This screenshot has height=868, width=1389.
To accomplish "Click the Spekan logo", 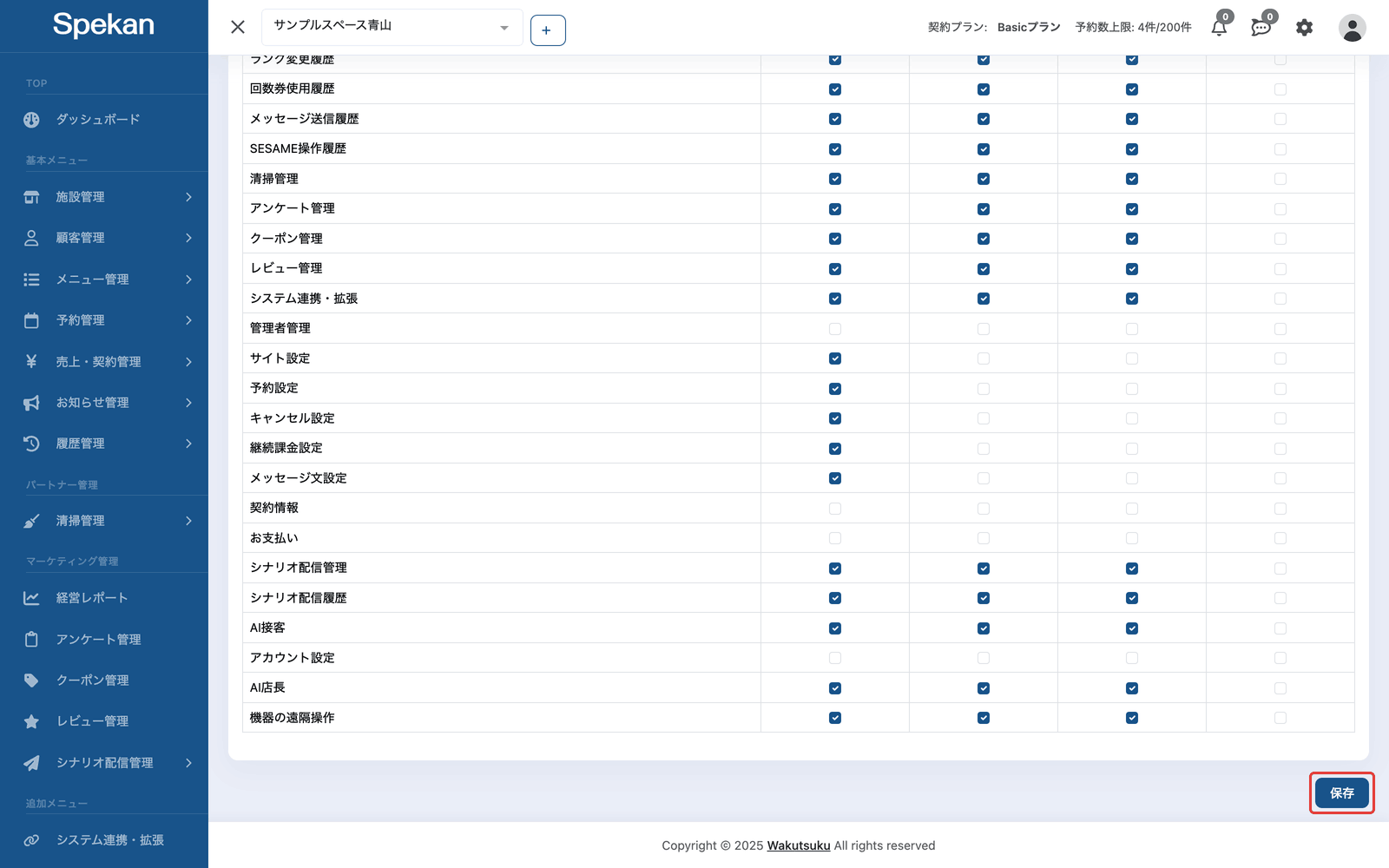I will point(103,25).
